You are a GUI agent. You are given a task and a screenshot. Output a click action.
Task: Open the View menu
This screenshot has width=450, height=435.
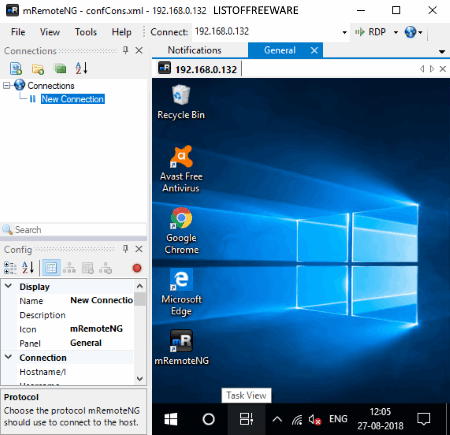pos(50,32)
